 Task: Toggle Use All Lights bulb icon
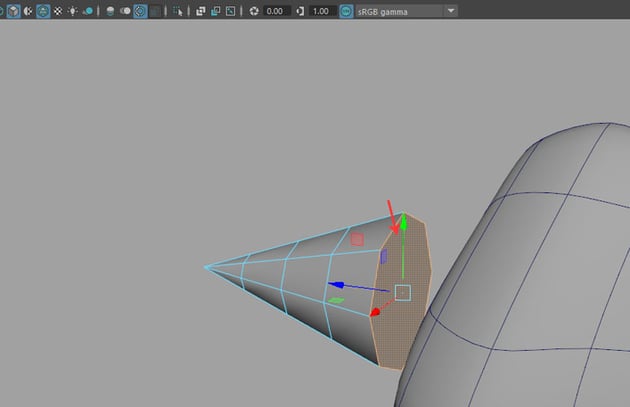point(72,11)
